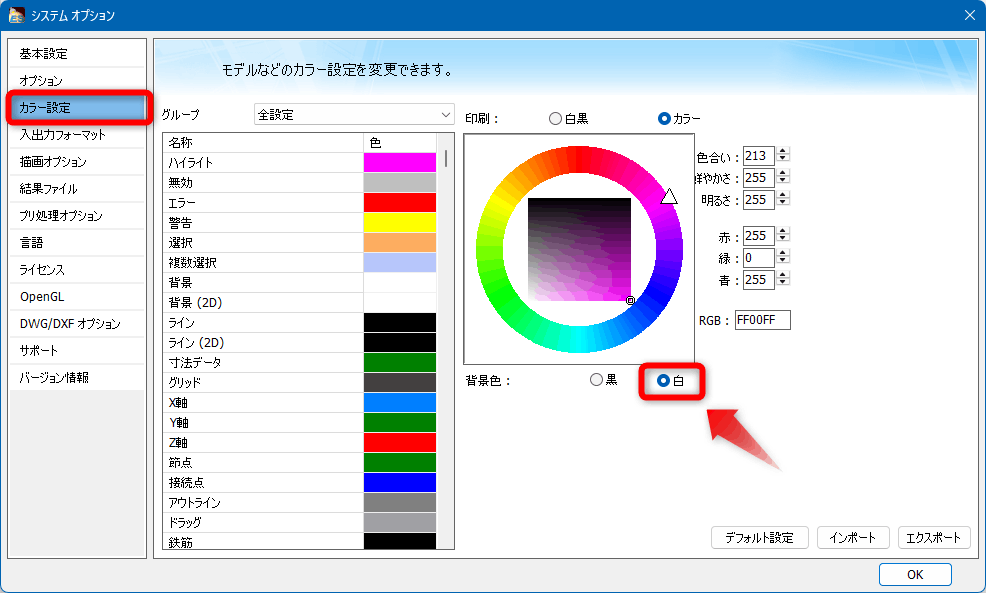Select the ドラッグ row in the list
The width and height of the screenshot is (986, 593).
tap(299, 523)
